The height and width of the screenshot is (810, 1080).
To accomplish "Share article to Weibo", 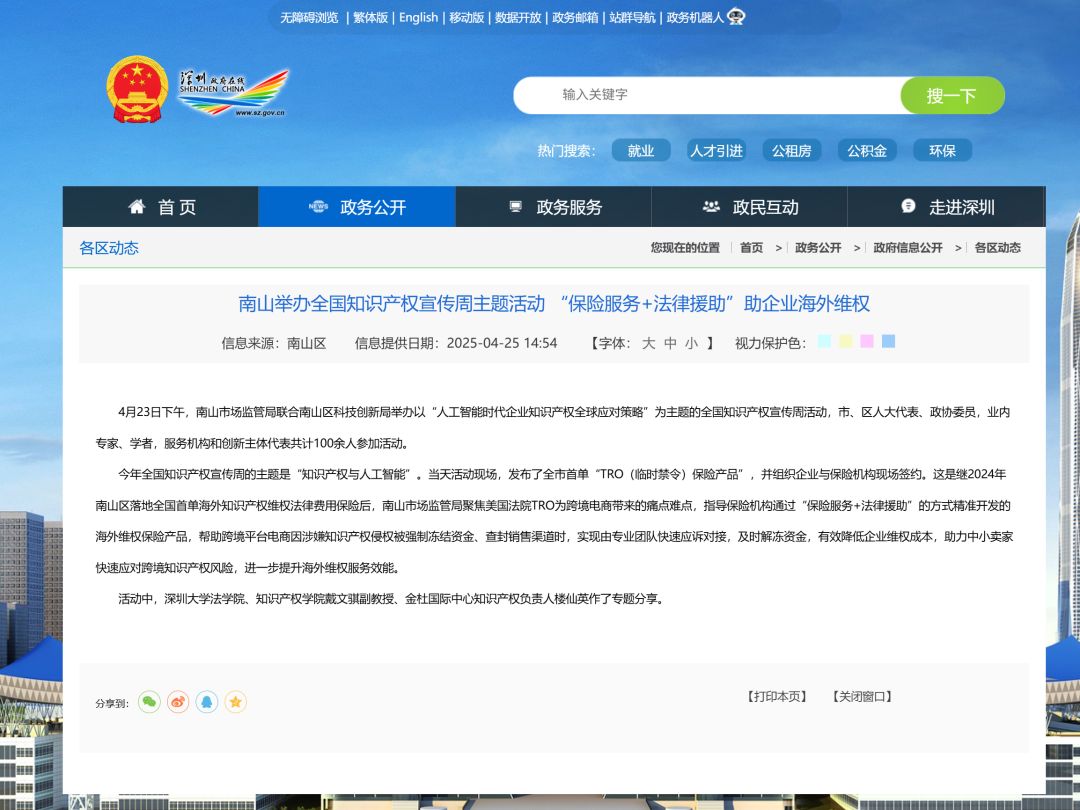I will pos(178,702).
